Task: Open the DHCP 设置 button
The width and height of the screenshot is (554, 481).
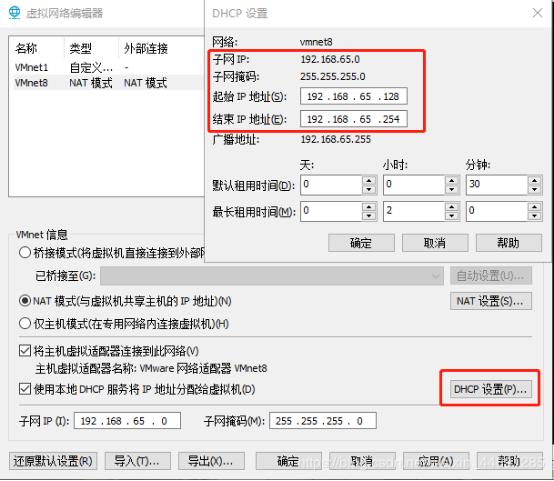Action: pos(491,389)
